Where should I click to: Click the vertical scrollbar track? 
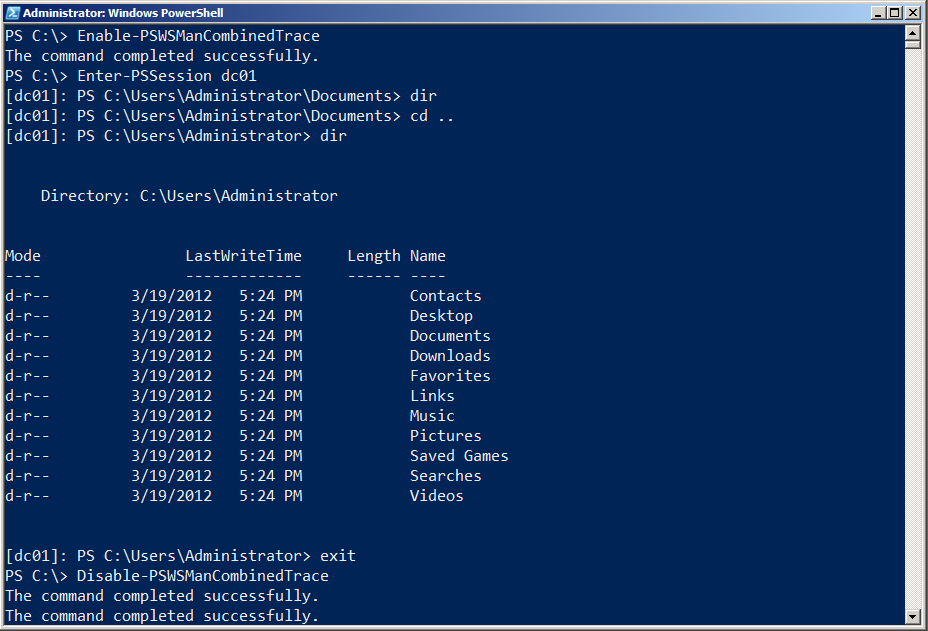[x=912, y=330]
